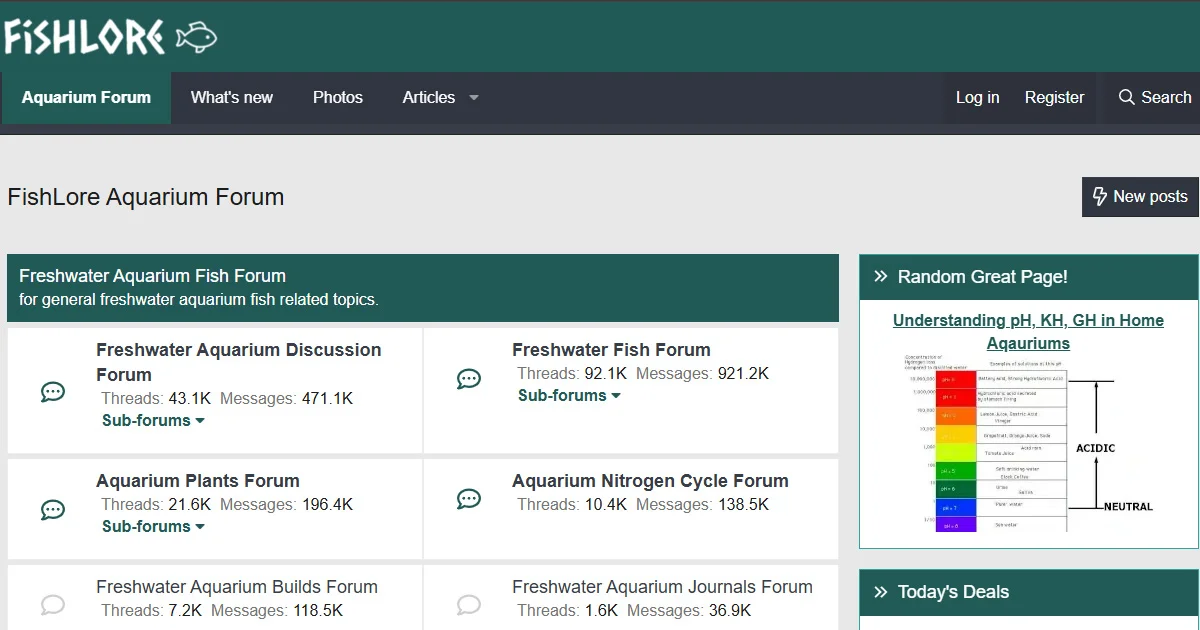Click the Register link
Screen dimensions: 1200x630
pos(1054,98)
